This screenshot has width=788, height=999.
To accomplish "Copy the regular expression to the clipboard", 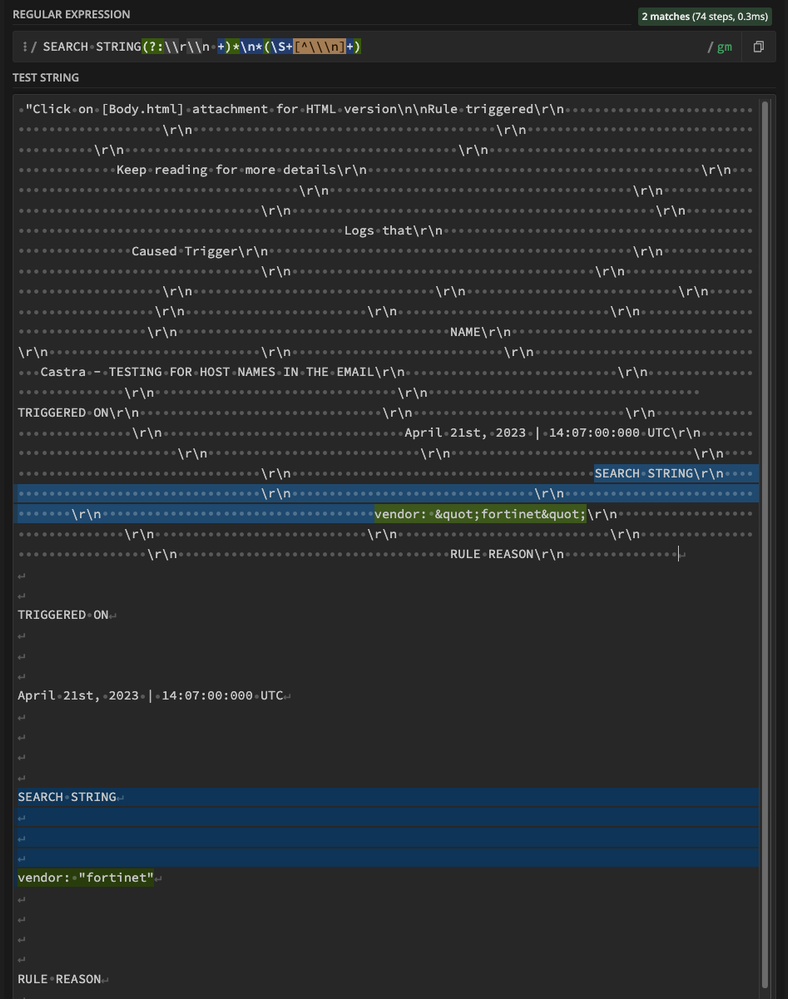I will coord(758,47).
